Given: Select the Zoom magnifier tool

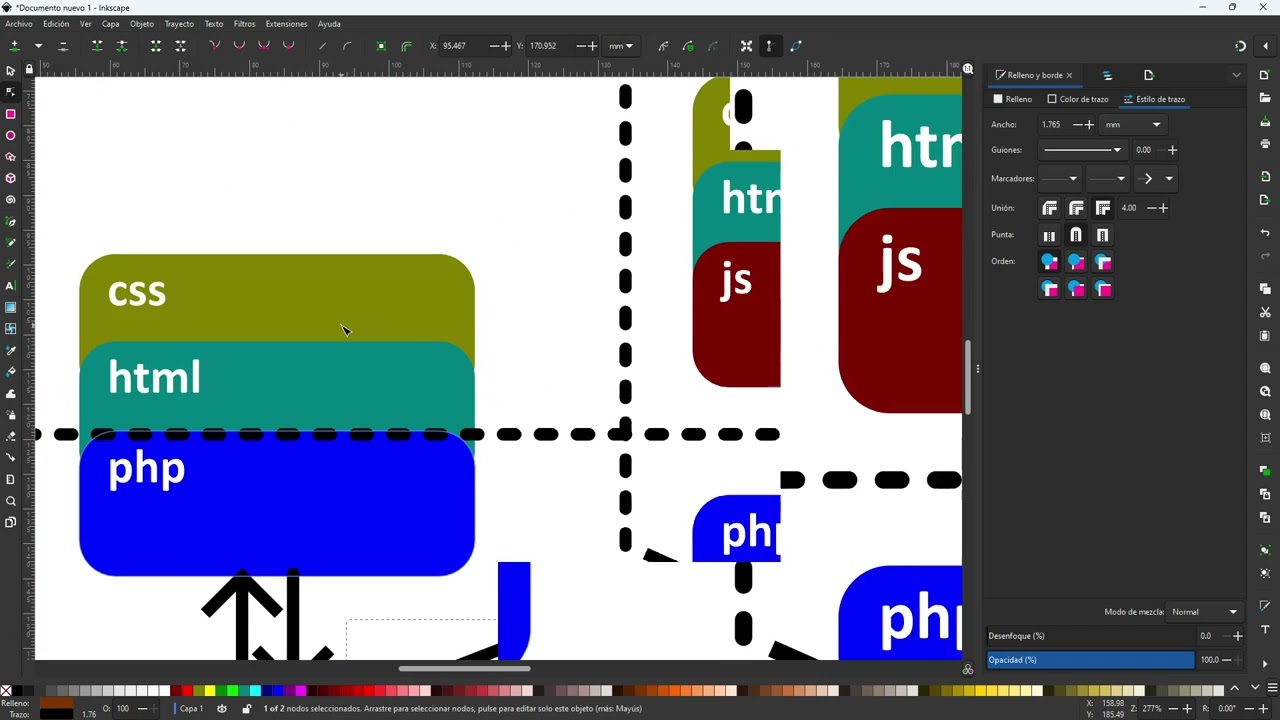Looking at the screenshot, I should click(10, 501).
